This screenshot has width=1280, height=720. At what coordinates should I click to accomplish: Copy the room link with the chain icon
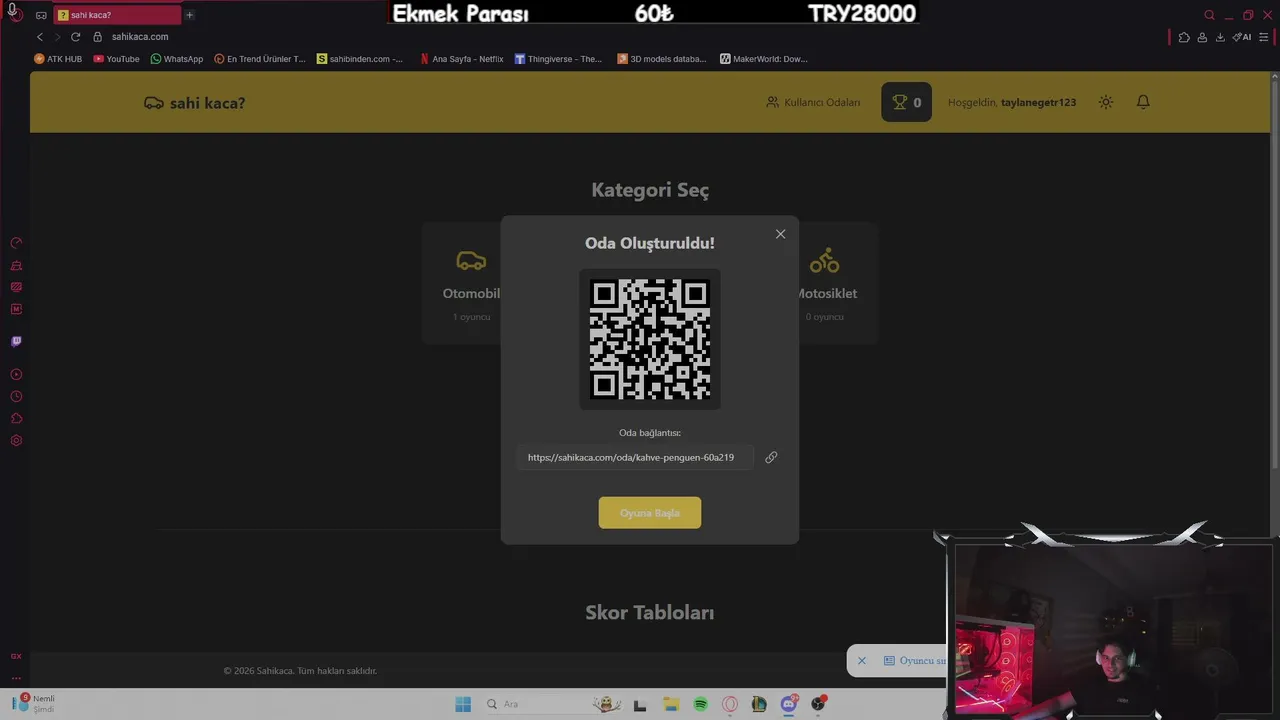click(771, 457)
